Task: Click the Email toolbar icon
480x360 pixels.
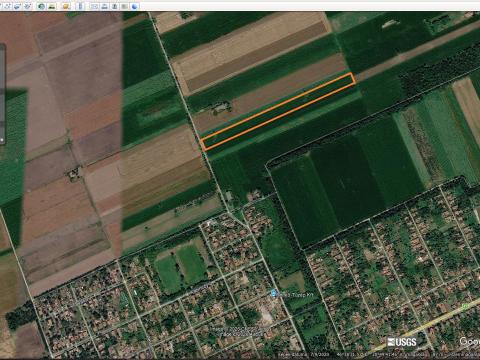Action: point(94,6)
